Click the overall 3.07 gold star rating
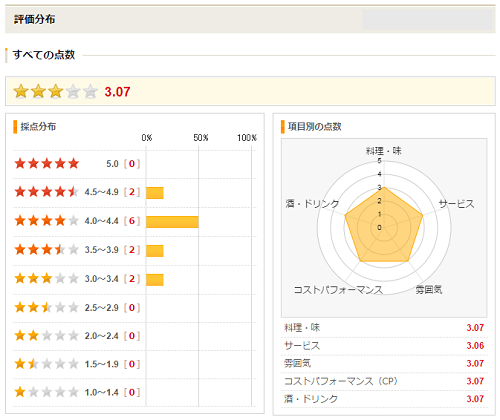The image size is (500, 420). coord(56,91)
